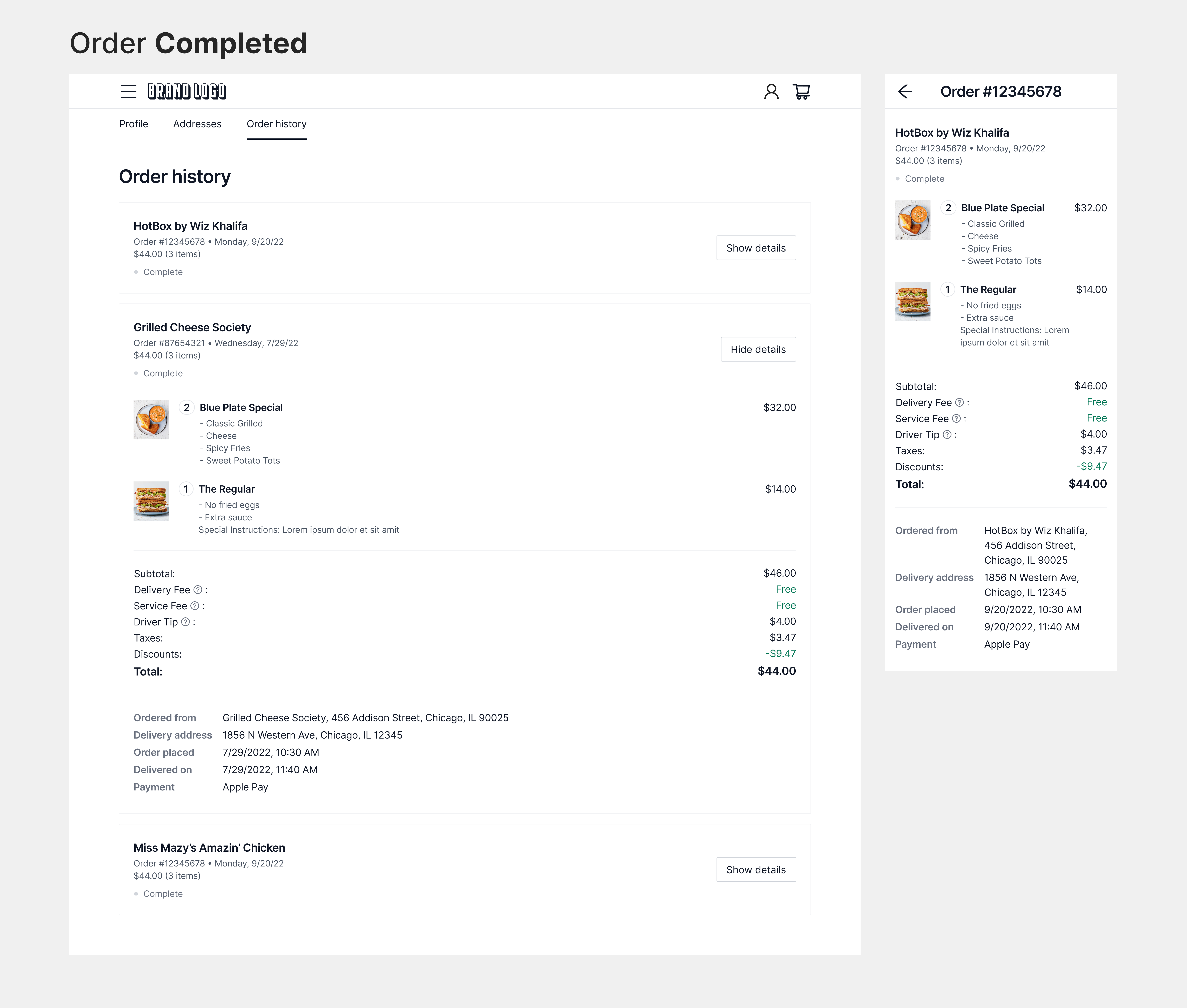Click the account profile icon
Viewport: 1187px width, 1008px height.
772,91
